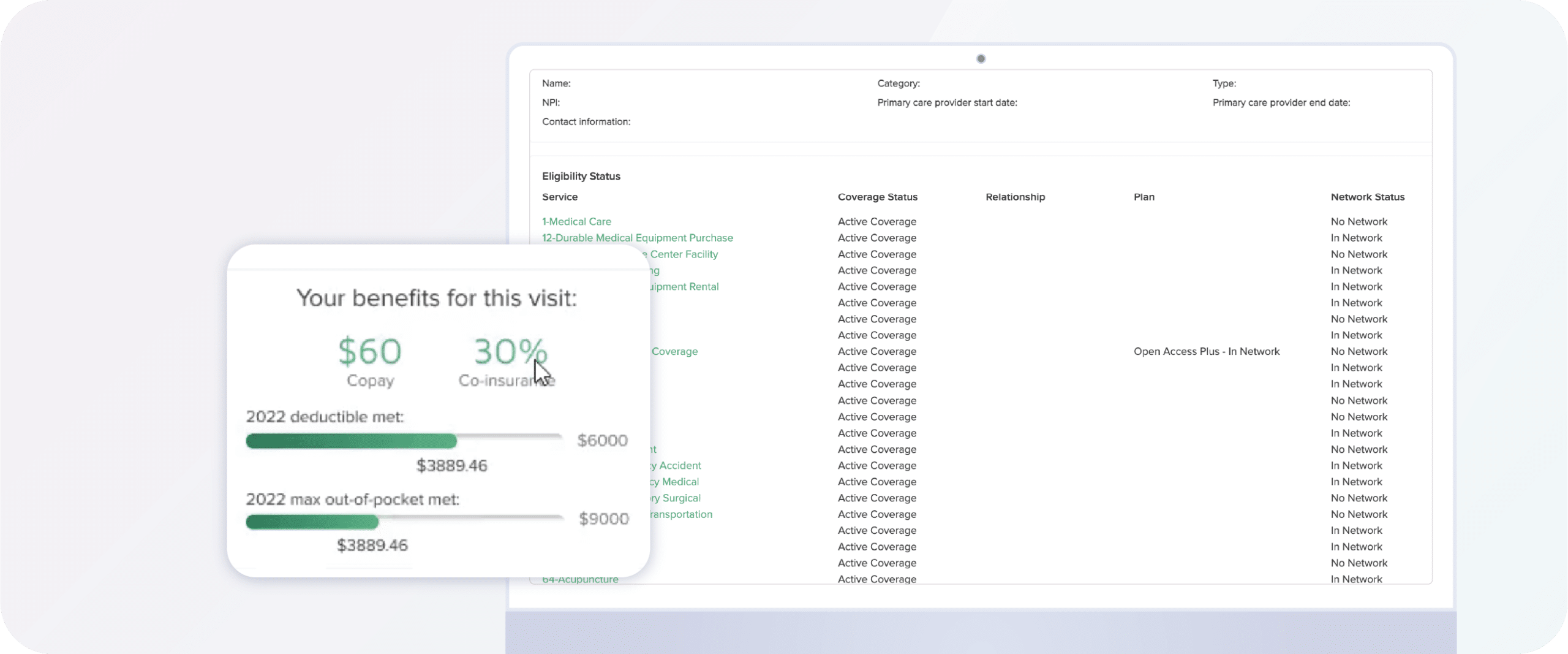Click the Primary care provider start date label
1568x654 pixels.
coord(947,103)
